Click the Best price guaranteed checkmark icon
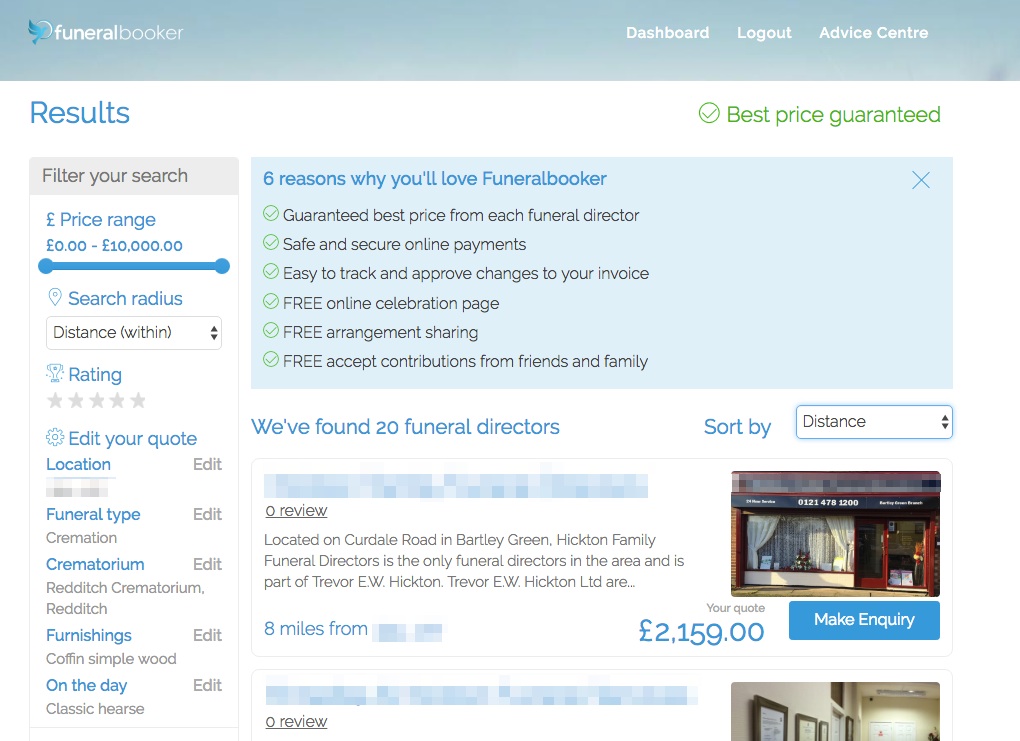 (x=709, y=113)
